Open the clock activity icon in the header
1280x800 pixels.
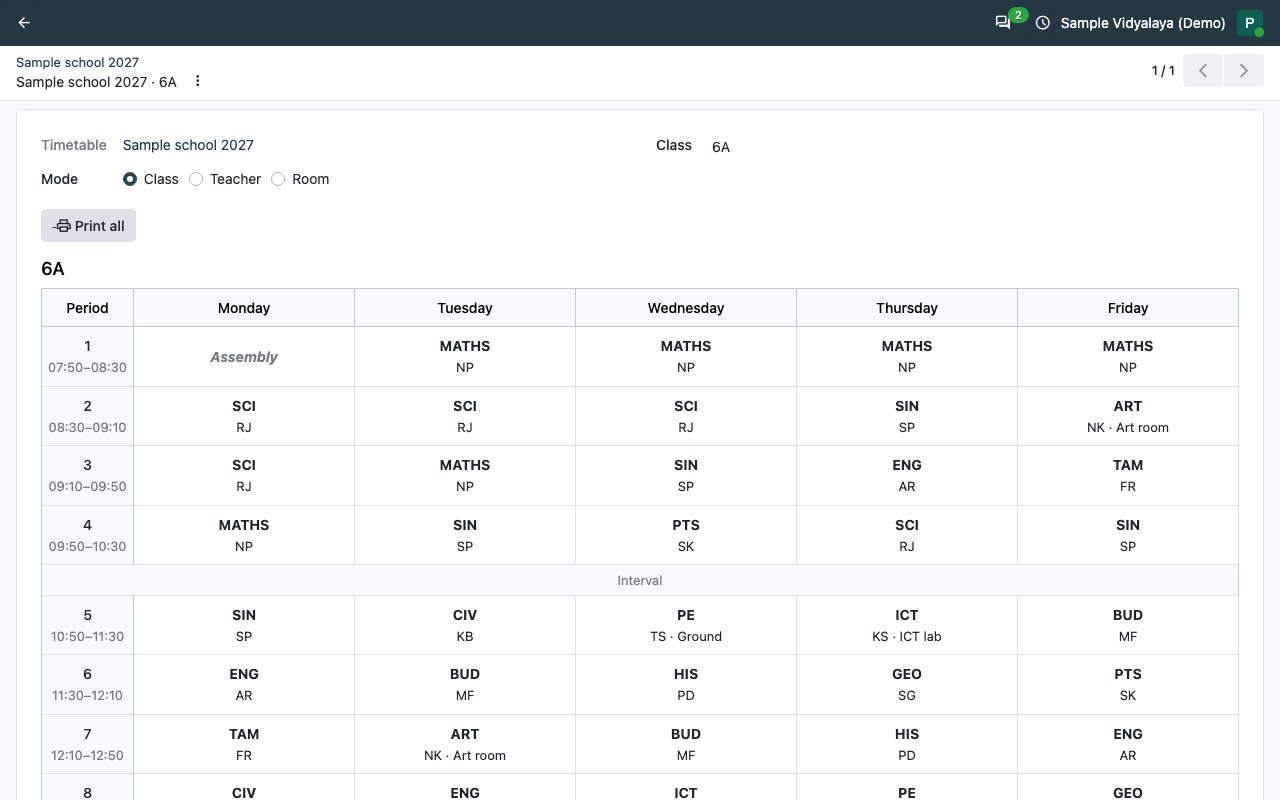click(1043, 23)
